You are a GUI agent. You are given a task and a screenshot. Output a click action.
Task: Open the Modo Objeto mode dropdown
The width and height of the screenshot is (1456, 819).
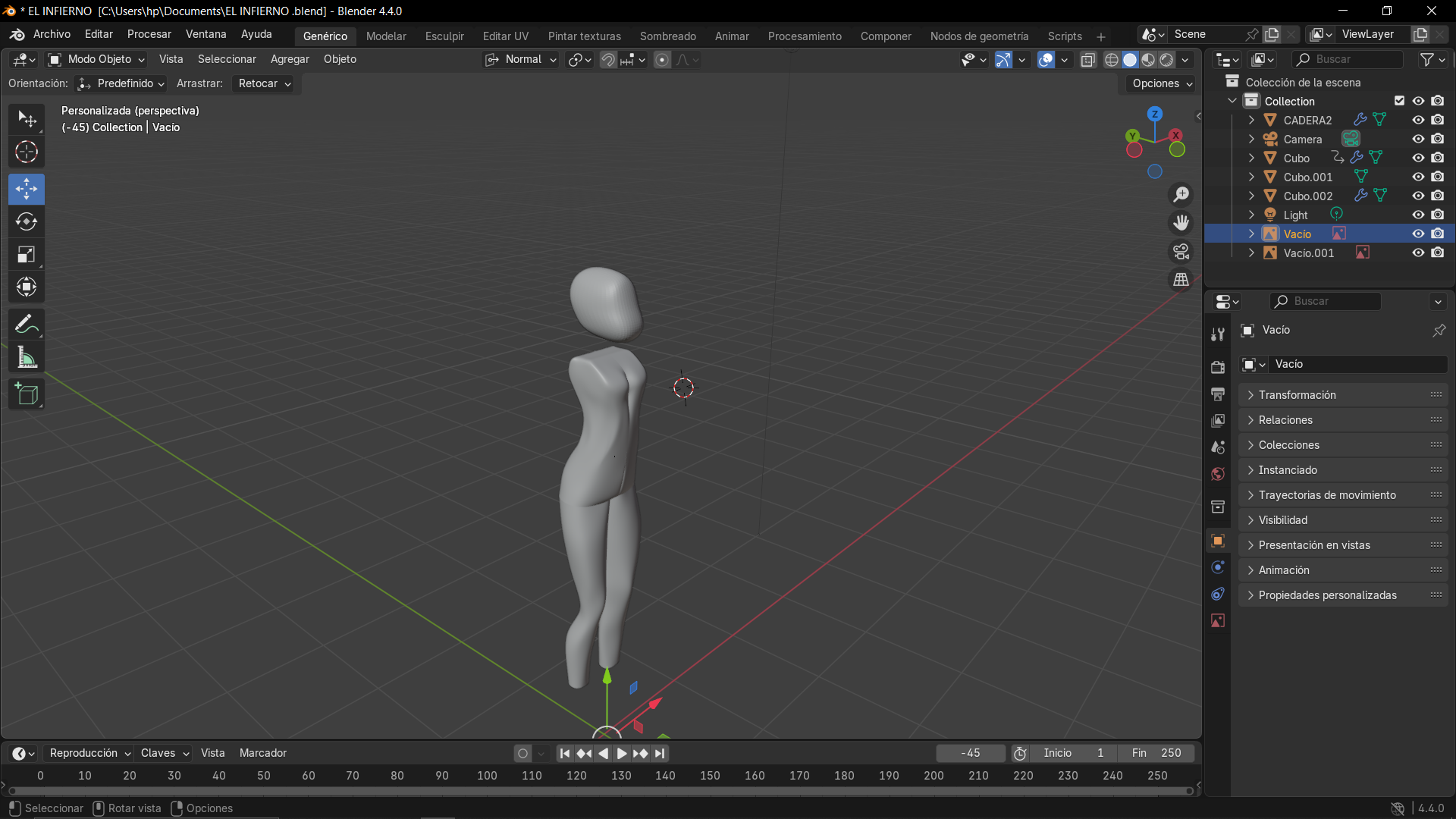click(96, 59)
